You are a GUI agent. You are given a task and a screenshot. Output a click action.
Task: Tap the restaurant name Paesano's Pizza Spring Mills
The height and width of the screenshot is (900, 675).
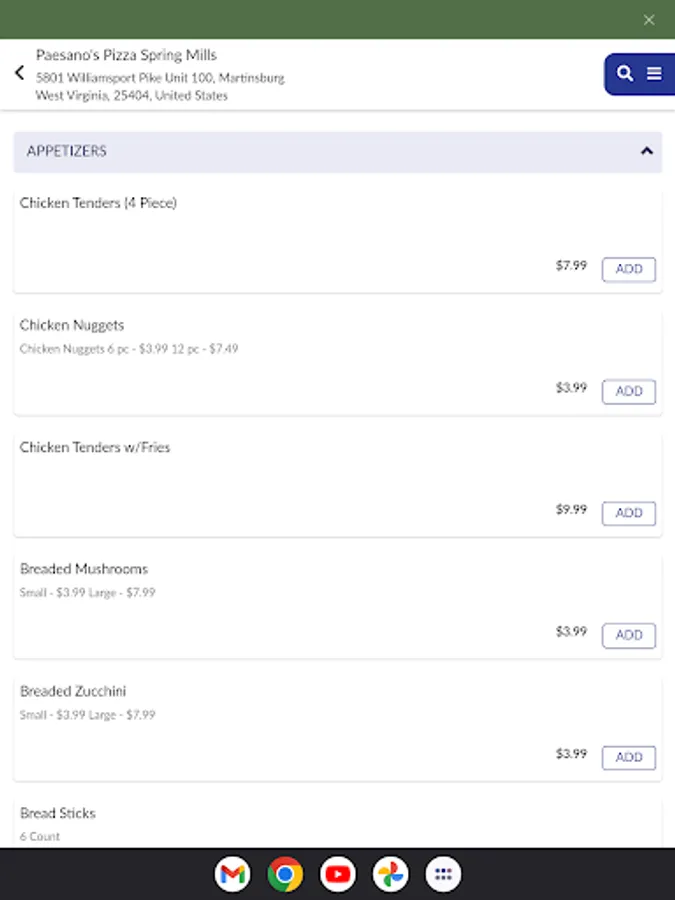click(126, 54)
